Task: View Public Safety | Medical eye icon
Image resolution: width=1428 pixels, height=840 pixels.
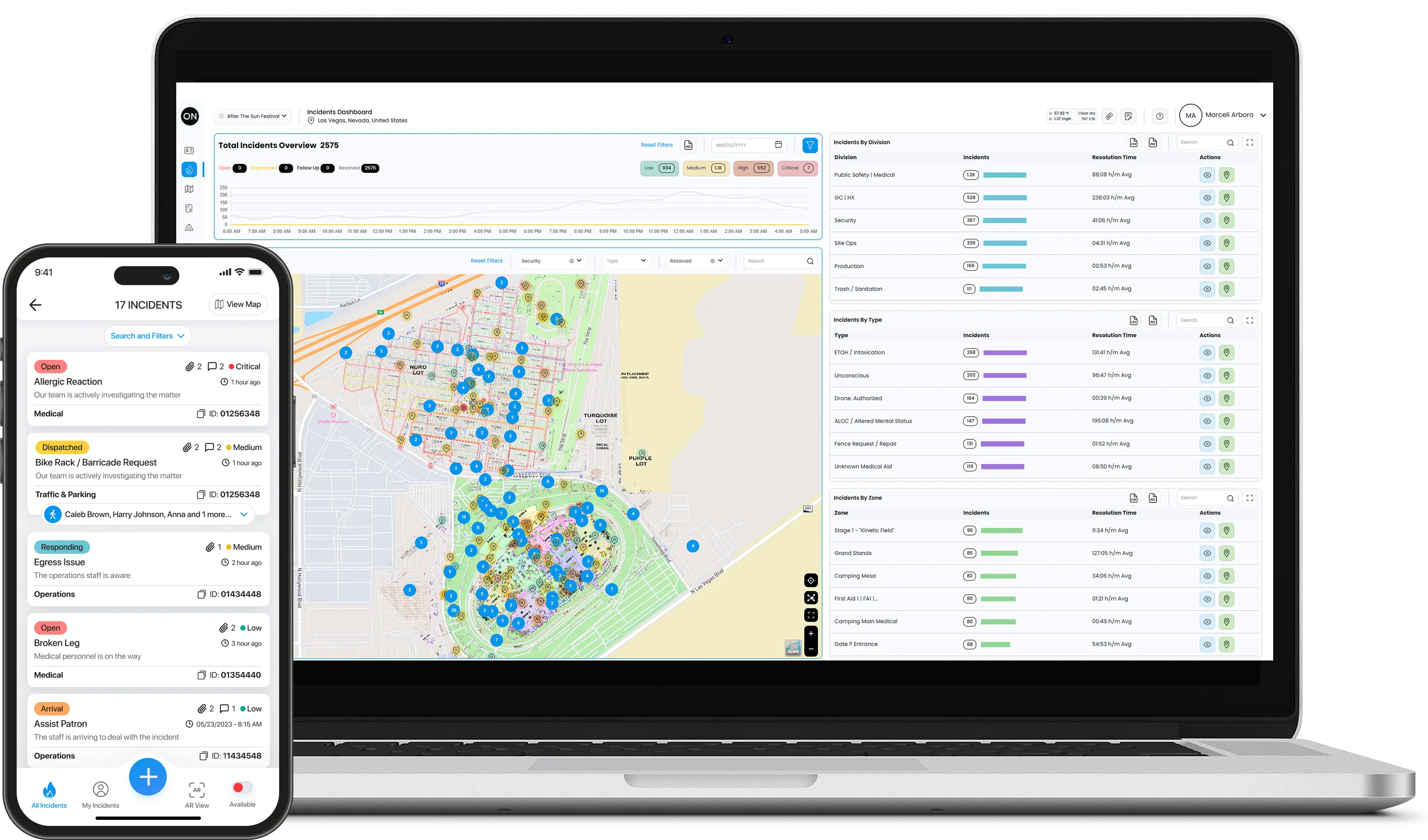Action: (1207, 175)
